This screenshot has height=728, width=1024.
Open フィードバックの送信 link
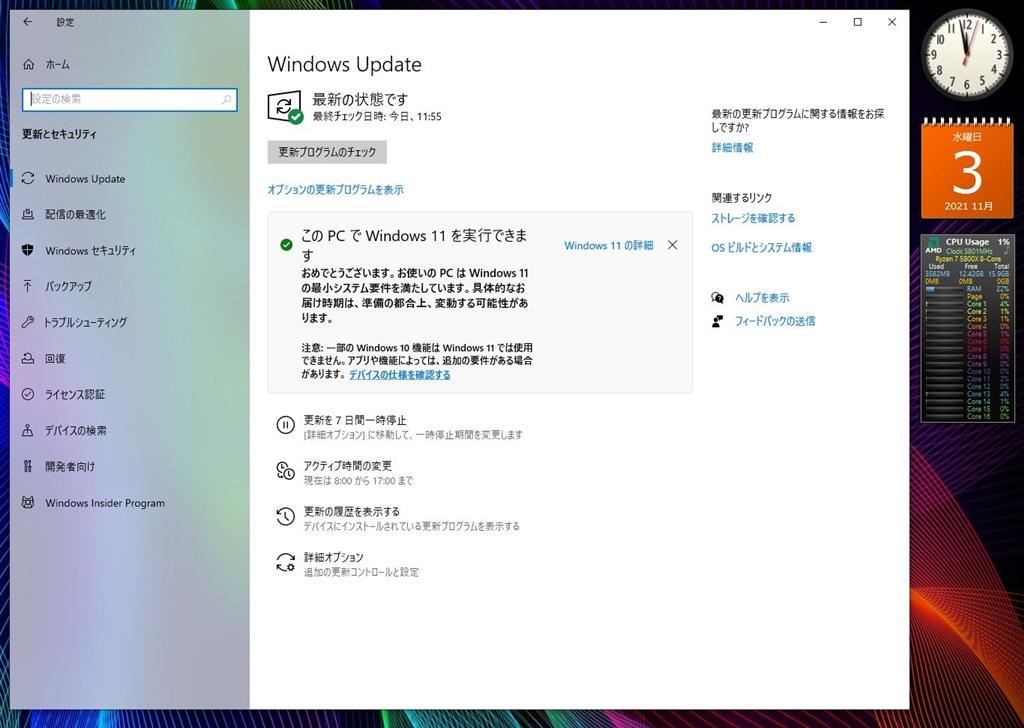point(775,321)
